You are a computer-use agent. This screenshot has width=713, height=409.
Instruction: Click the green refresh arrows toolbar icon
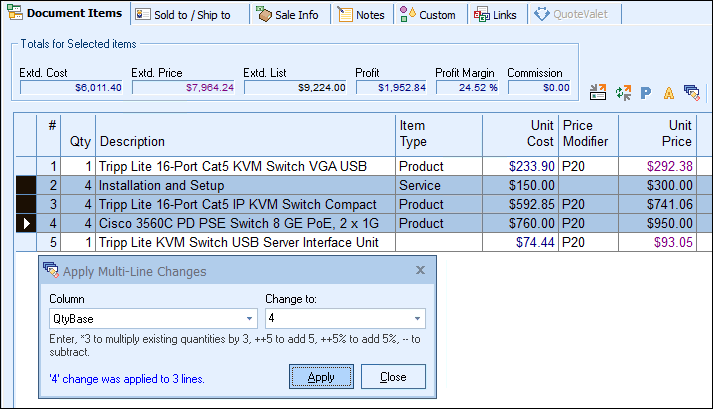[x=623, y=93]
